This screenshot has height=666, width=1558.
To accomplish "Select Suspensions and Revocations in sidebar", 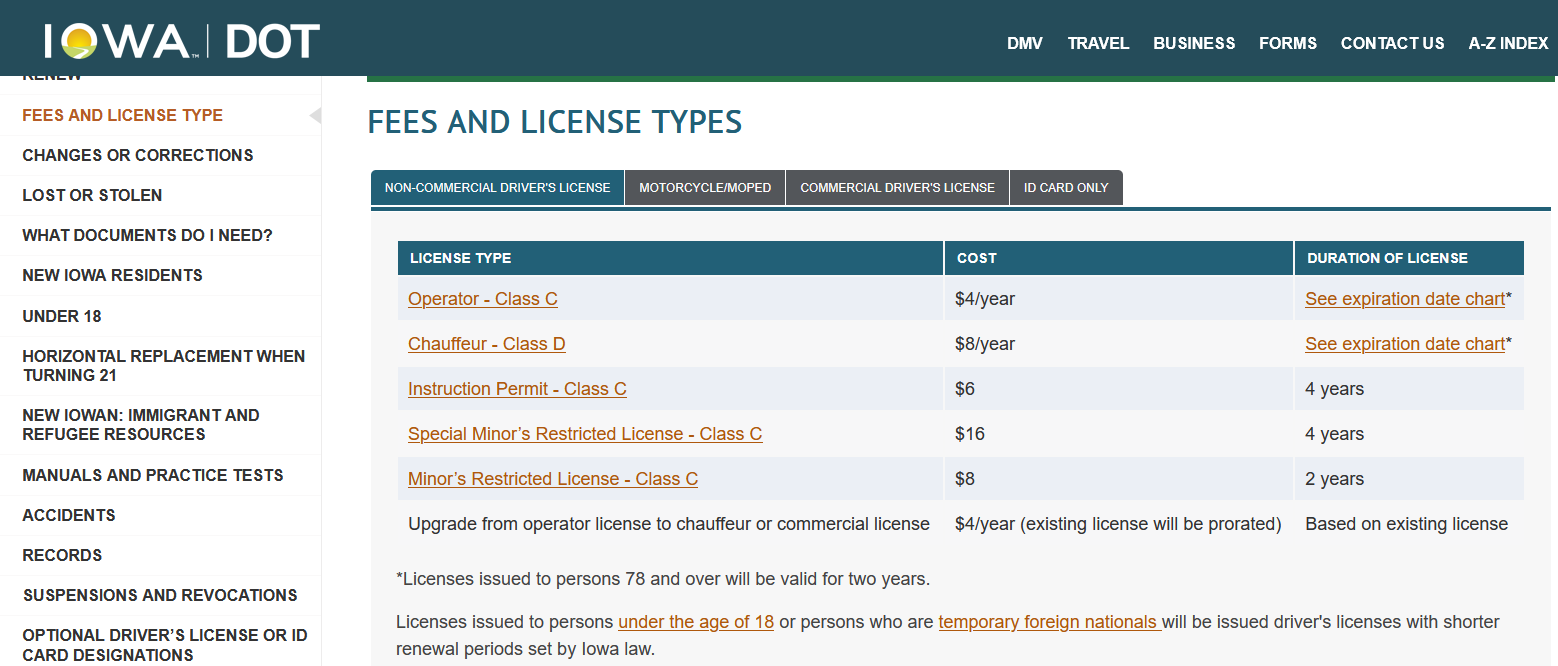I will click(x=160, y=595).
